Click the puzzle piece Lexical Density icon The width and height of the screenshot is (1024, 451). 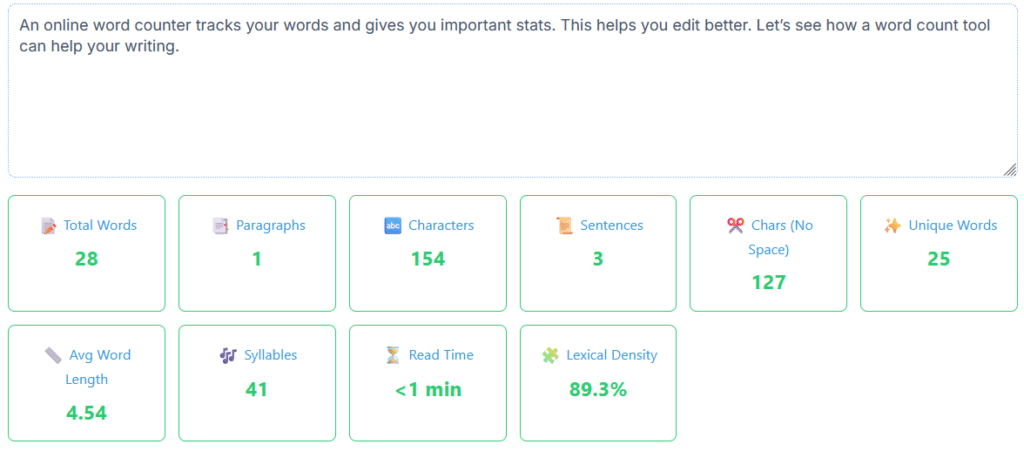coord(550,356)
